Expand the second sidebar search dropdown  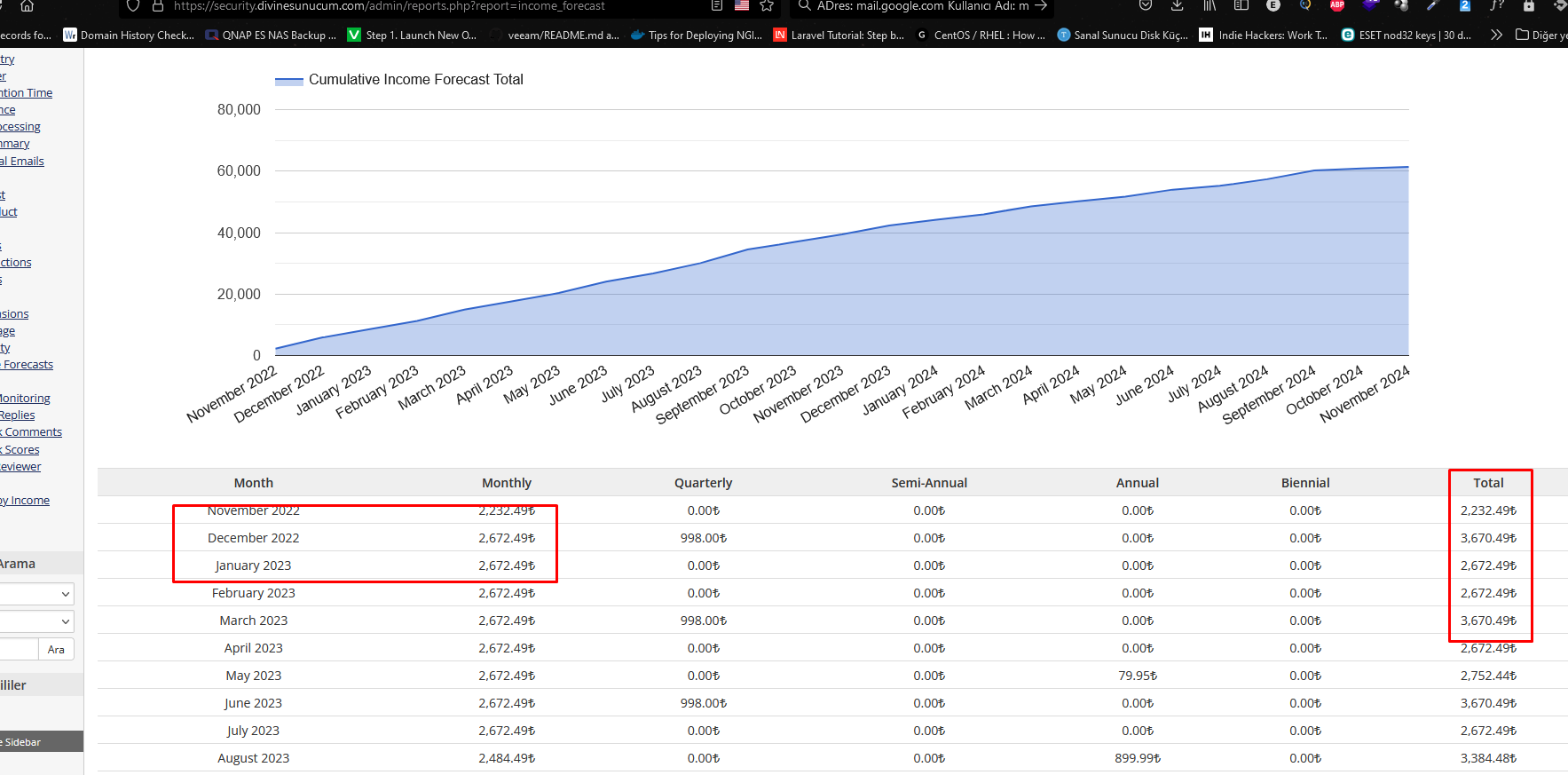tap(36, 621)
